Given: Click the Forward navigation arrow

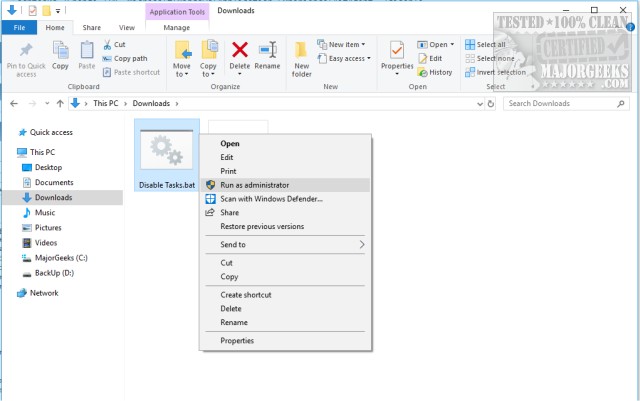Looking at the screenshot, I should point(32,104).
